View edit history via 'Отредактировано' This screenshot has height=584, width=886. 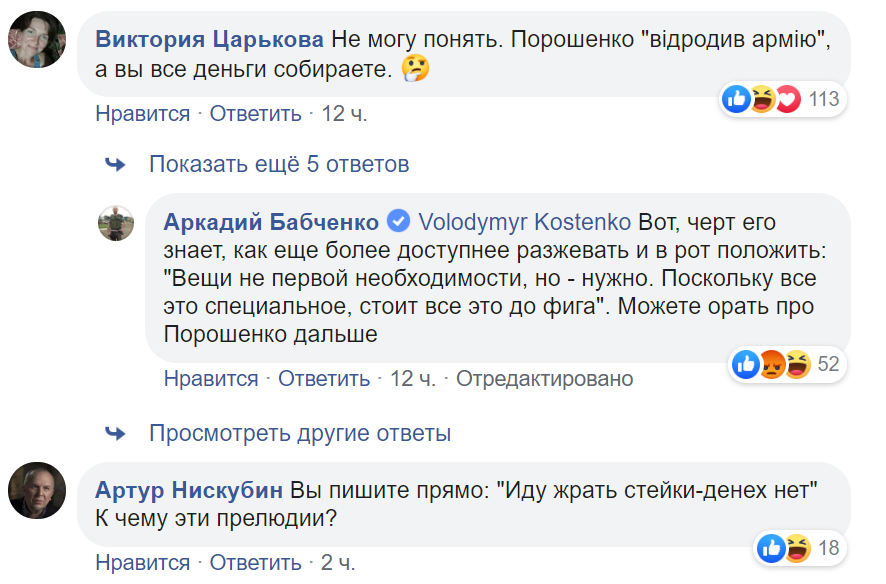[x=545, y=379]
